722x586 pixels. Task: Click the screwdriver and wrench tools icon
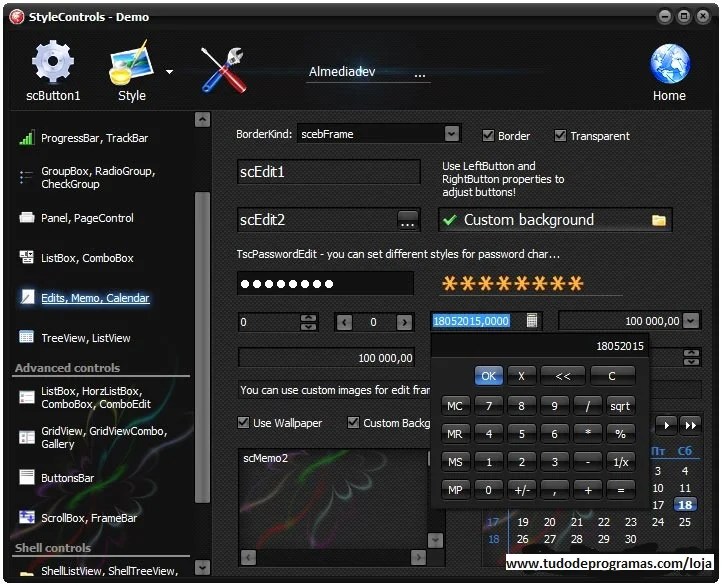[x=223, y=70]
